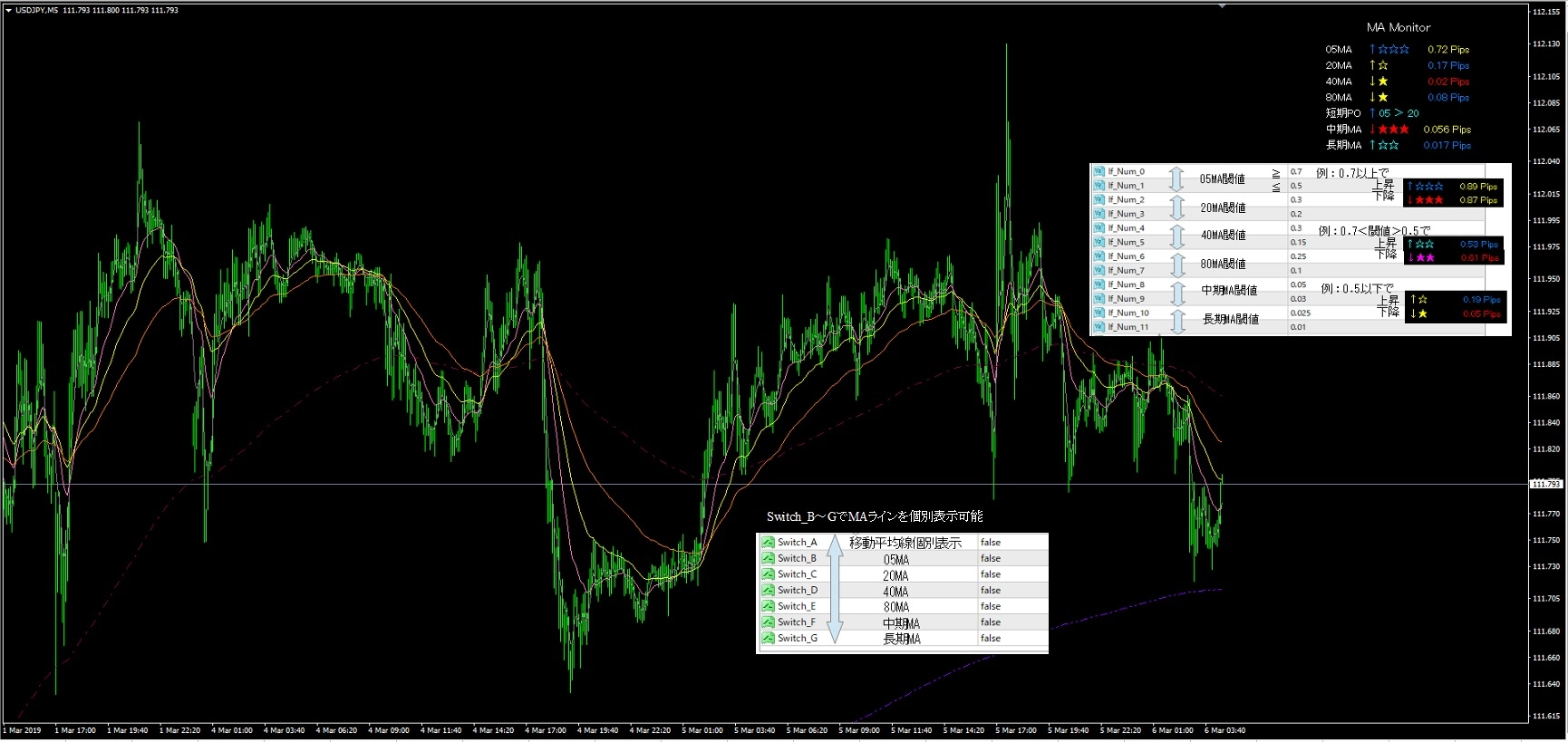Click the green icon beside Switch_A

click(769, 543)
